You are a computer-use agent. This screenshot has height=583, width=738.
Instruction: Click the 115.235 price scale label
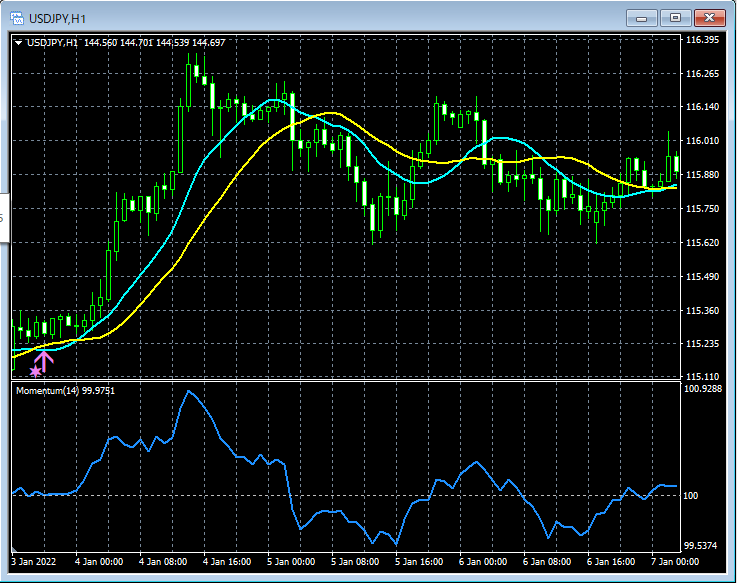point(702,344)
